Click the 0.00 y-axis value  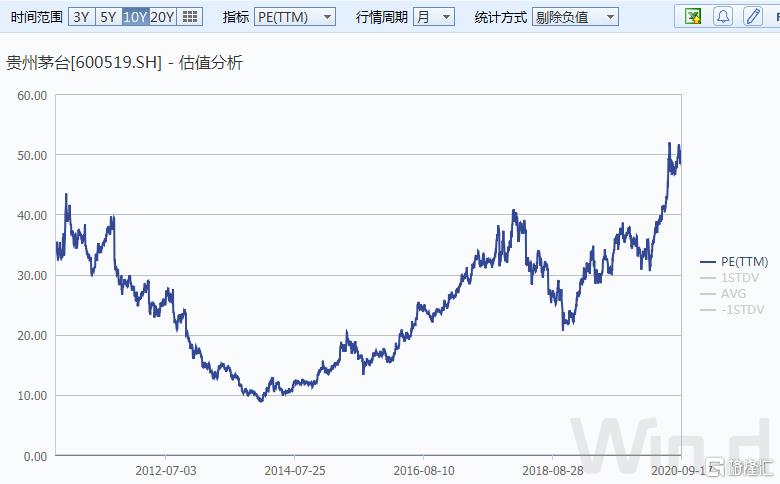[35, 456]
